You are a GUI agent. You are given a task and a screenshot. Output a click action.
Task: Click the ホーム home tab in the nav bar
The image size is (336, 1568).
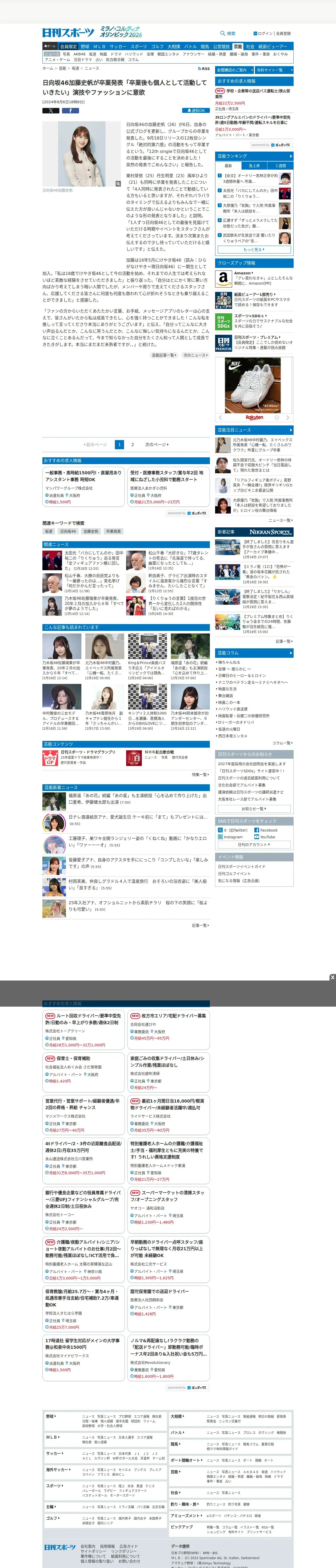point(51,46)
